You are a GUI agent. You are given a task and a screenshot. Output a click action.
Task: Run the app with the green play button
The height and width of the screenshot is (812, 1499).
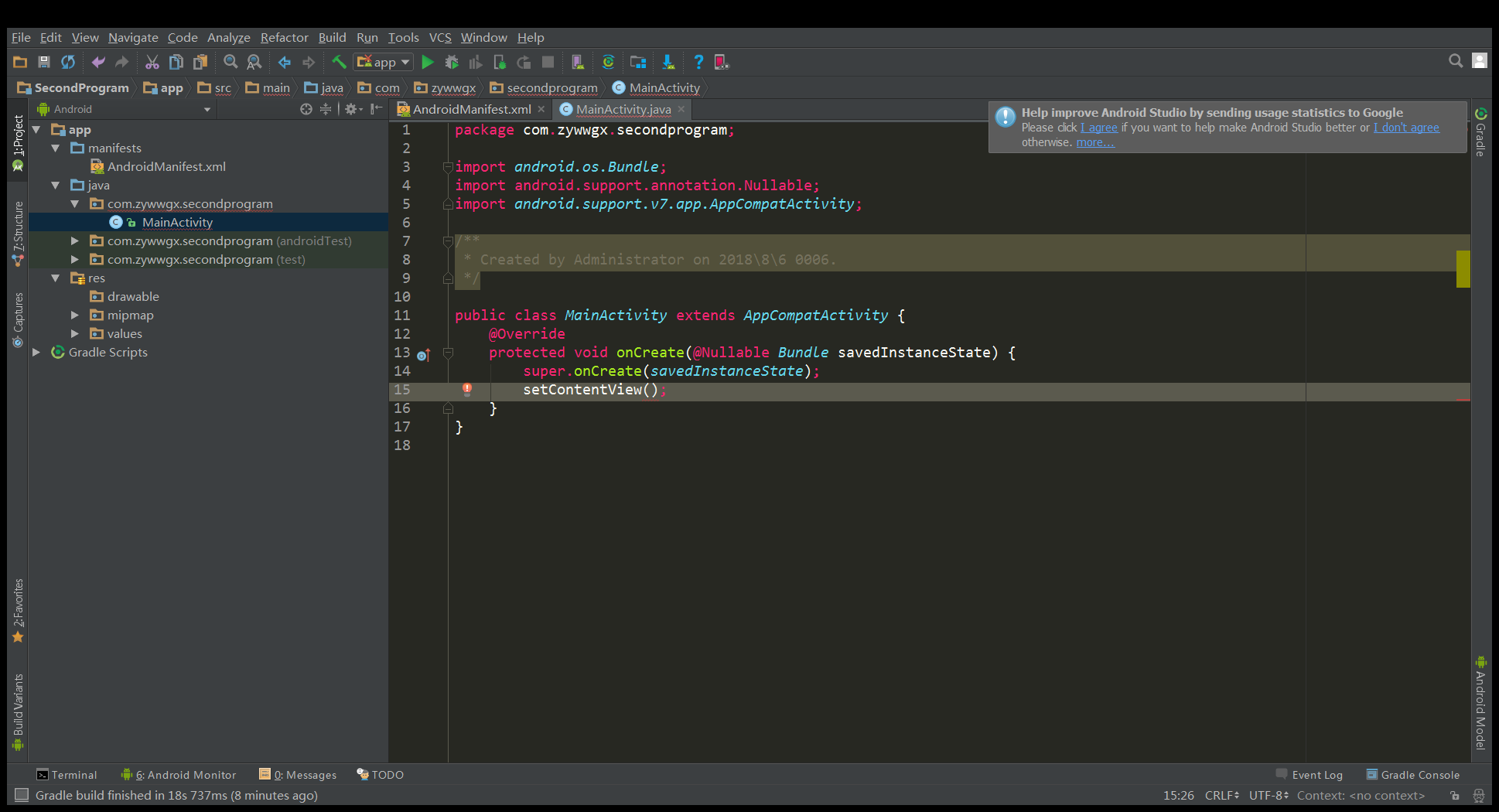point(428,63)
